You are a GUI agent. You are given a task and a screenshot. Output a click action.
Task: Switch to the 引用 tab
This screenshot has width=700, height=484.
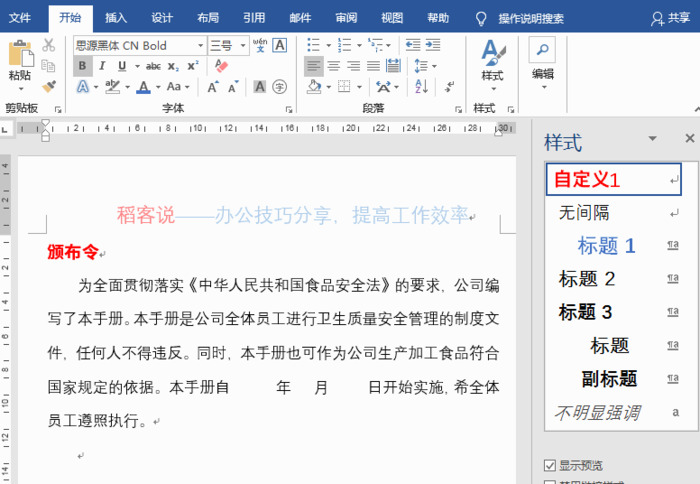[254, 18]
